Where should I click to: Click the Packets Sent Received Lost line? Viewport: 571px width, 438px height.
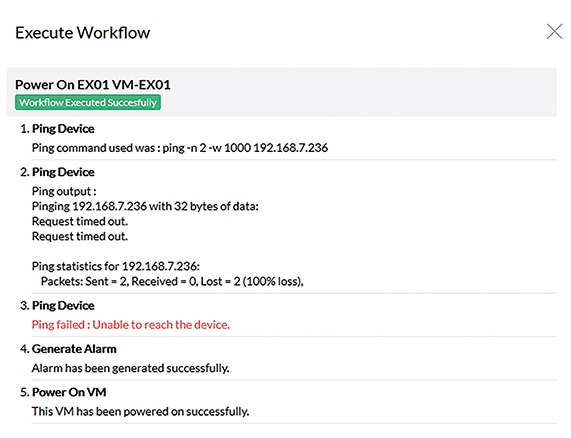coord(172,281)
